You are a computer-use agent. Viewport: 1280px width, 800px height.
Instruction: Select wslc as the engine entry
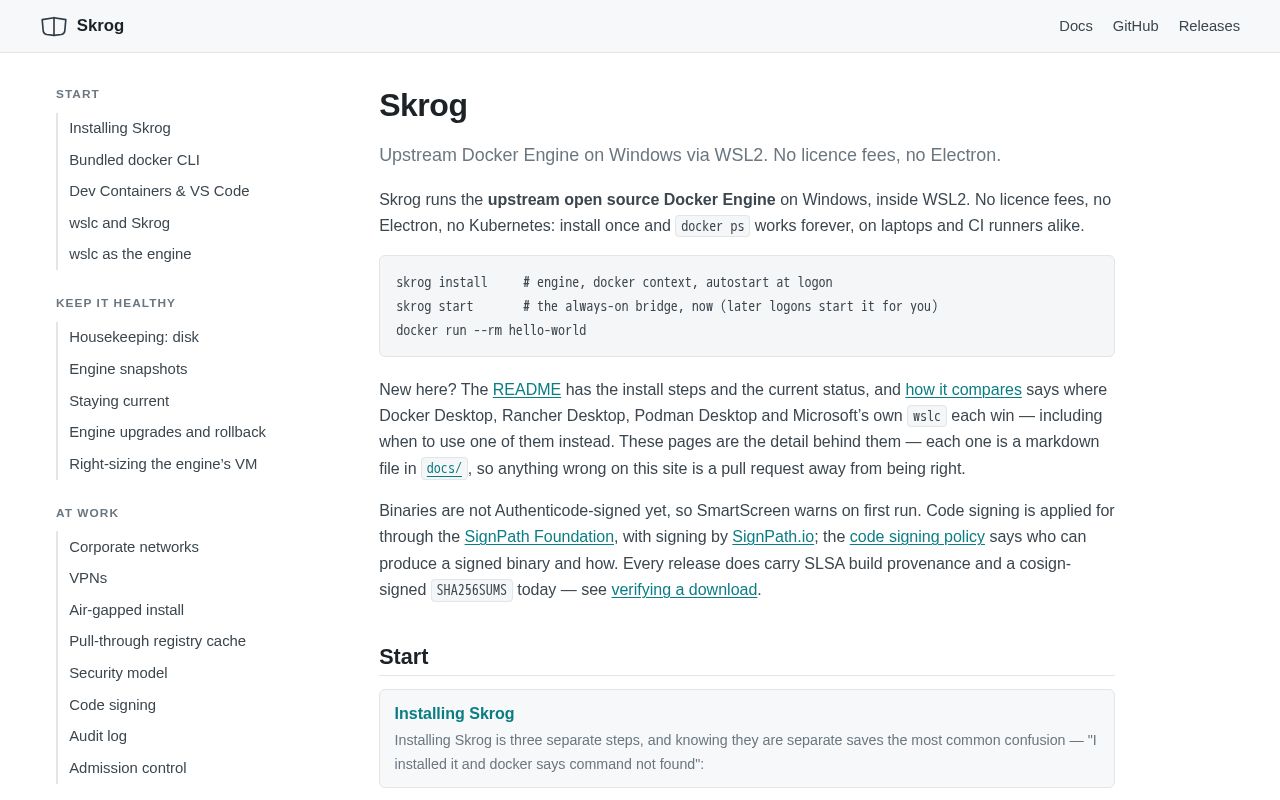point(130,254)
